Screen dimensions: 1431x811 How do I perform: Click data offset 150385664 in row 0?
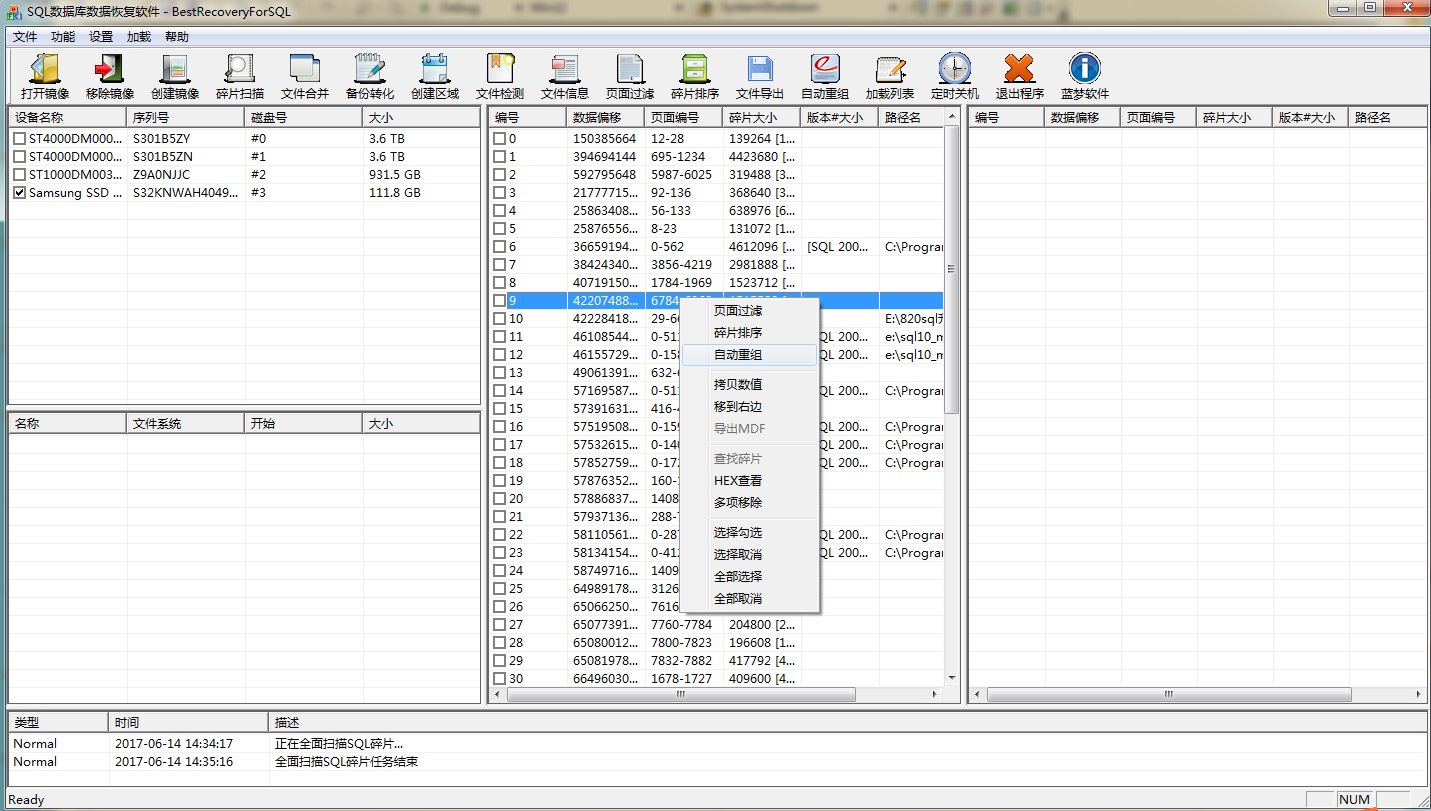(x=604, y=139)
